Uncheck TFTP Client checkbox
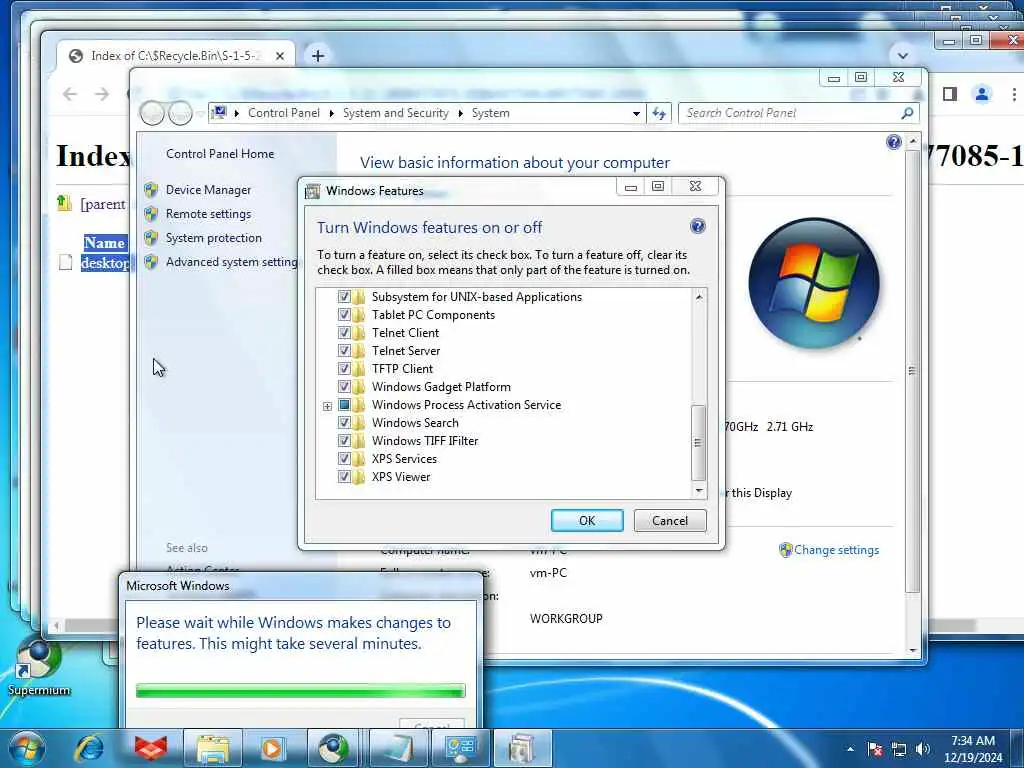This screenshot has width=1024, height=768. pos(344,368)
